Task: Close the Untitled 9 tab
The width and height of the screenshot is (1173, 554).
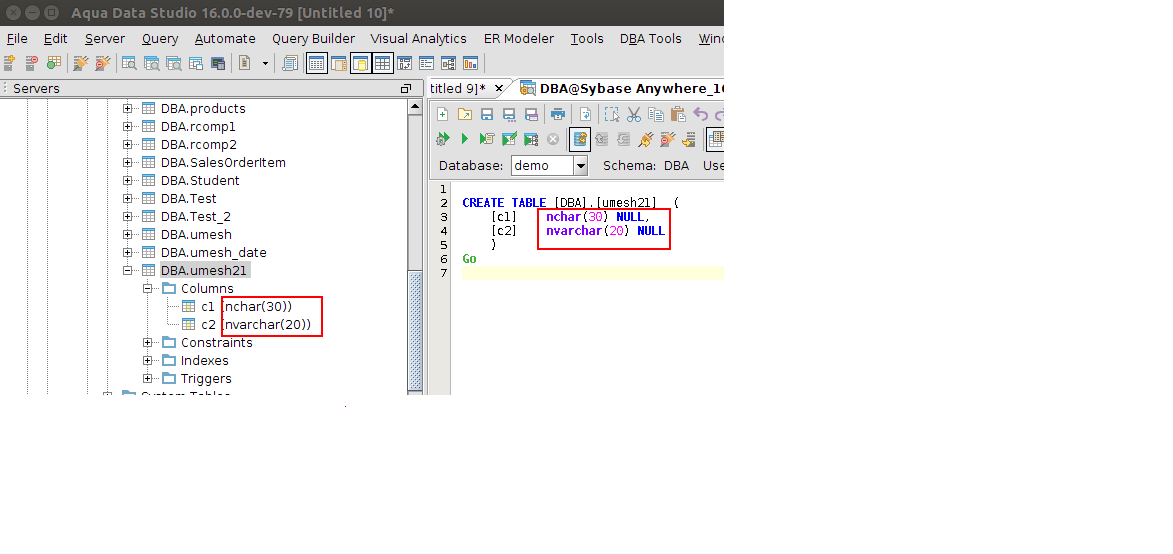Action: 499,88
